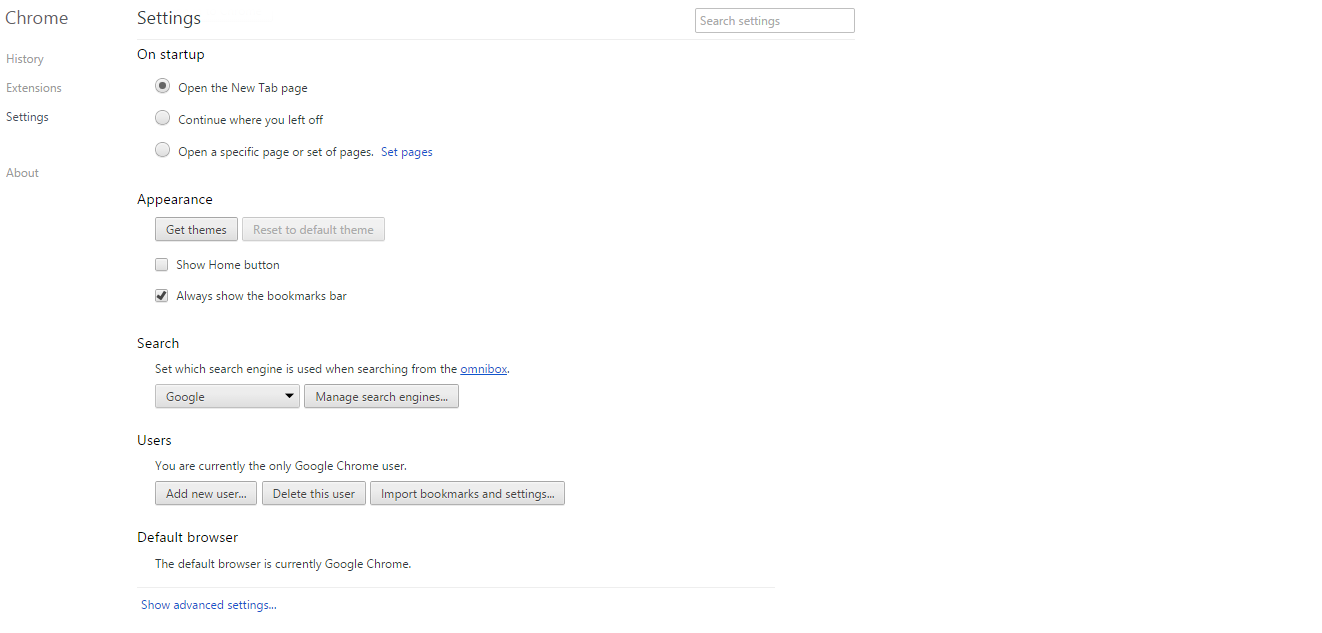Go to Extensions in the sidebar
The width and height of the screenshot is (1322, 633).
click(34, 88)
